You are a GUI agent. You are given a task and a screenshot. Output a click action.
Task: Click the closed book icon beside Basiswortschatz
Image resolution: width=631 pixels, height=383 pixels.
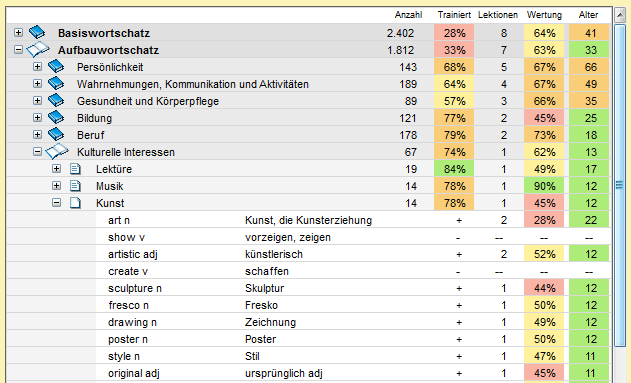(37, 33)
